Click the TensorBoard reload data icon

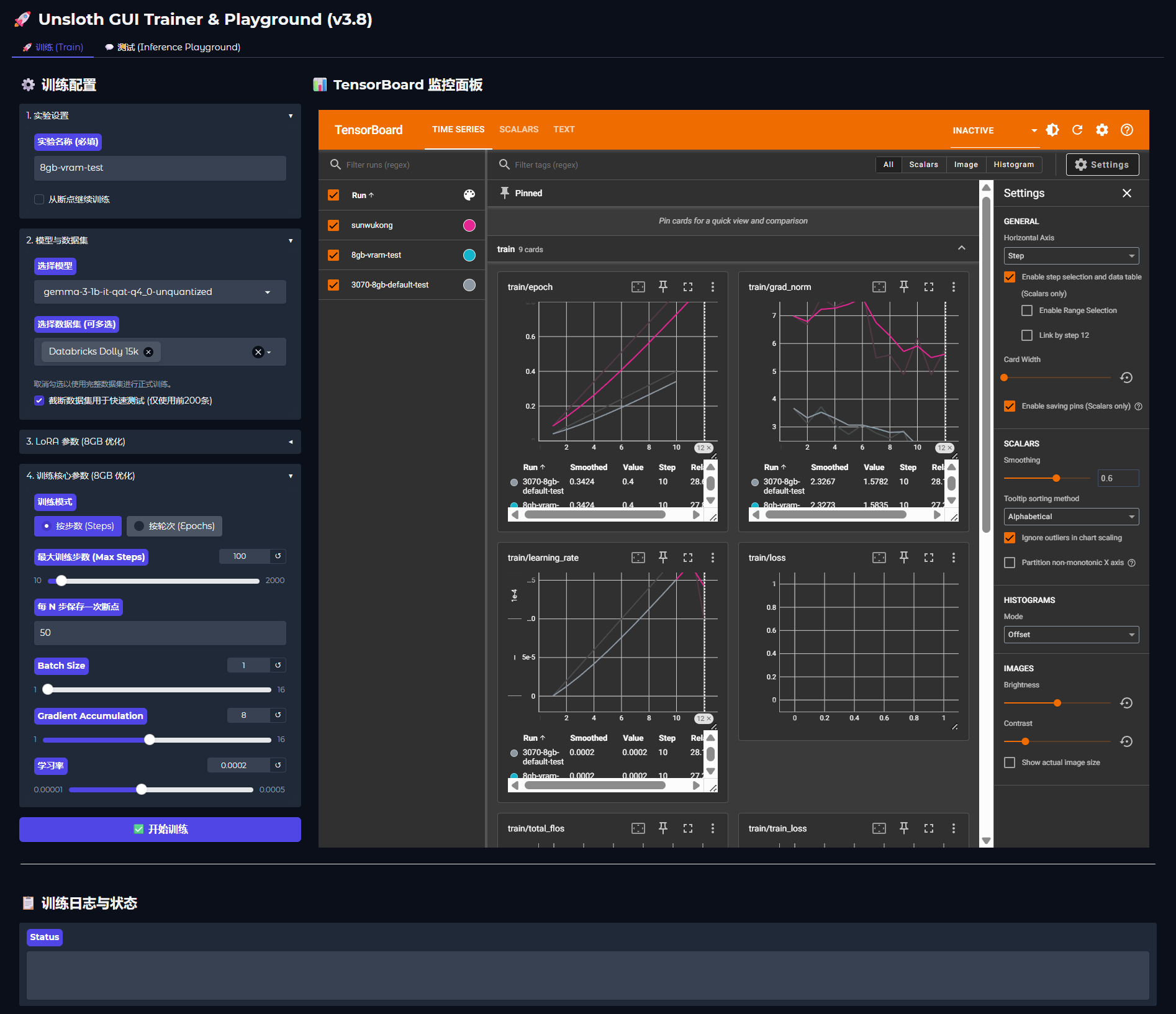(1077, 130)
